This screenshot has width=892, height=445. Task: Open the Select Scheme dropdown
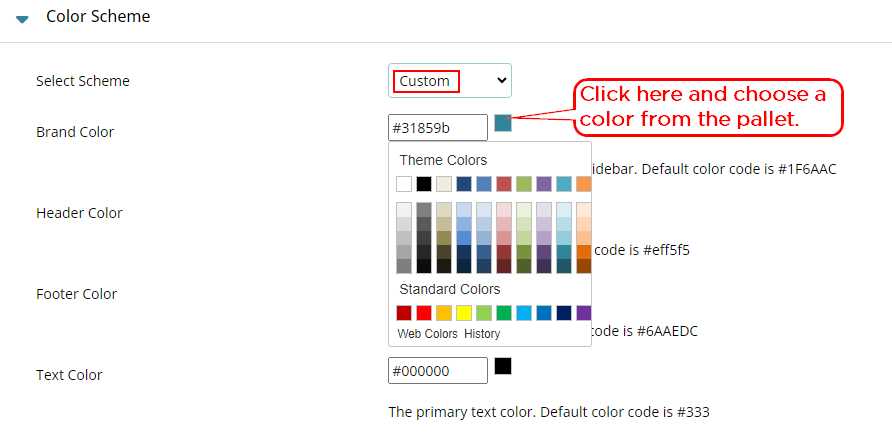450,80
